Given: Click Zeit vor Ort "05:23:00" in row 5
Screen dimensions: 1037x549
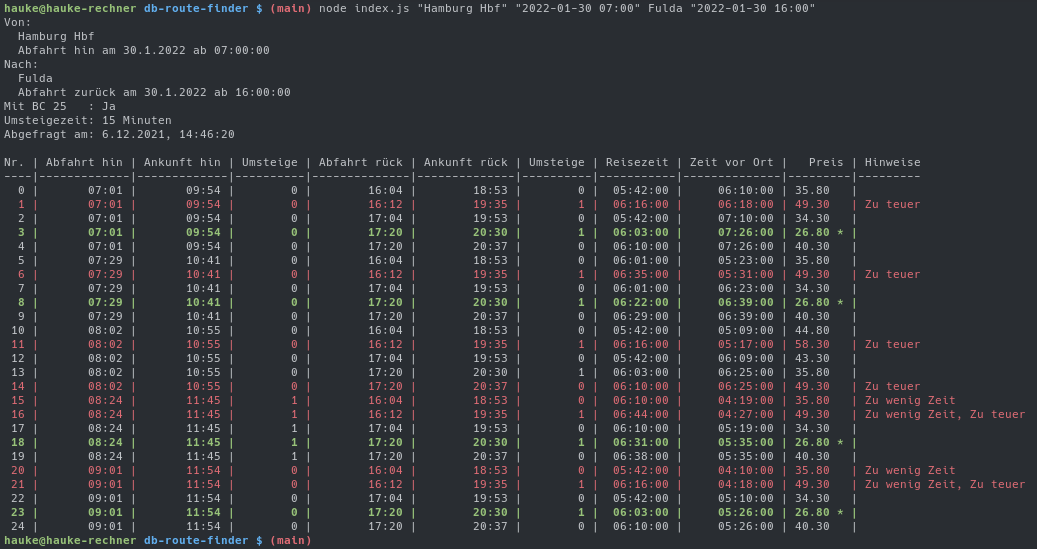Looking at the screenshot, I should click(x=745, y=261).
